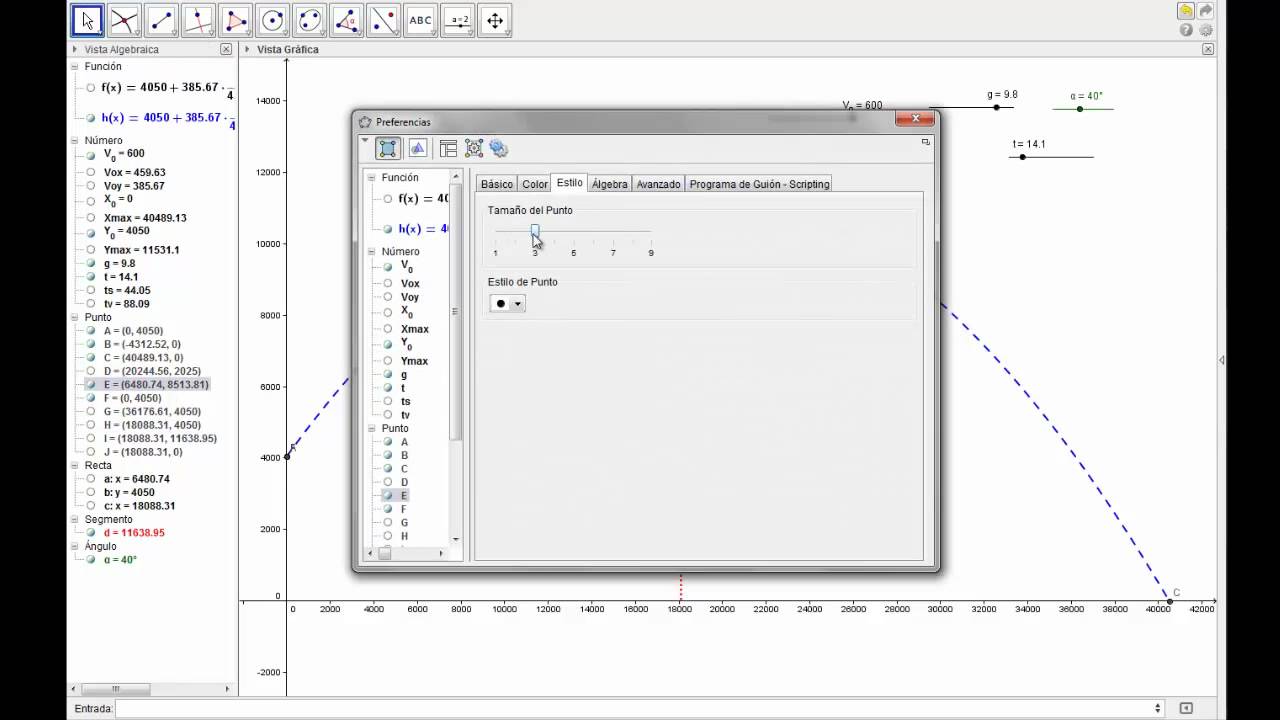Close the Vista Algebraica panel
Screen dimensions: 1280x720
click(226, 49)
